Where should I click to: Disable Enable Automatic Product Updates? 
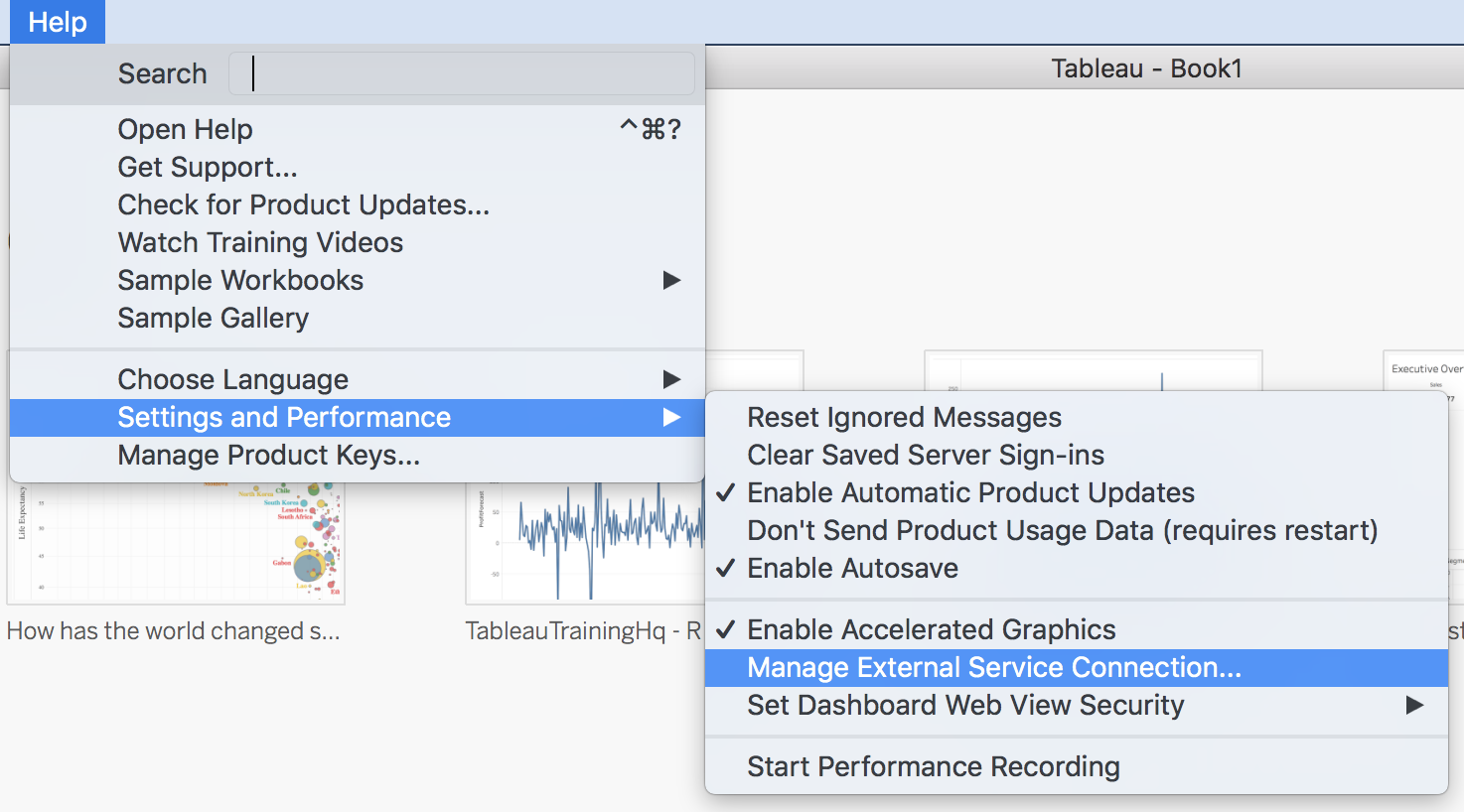[x=971, y=492]
